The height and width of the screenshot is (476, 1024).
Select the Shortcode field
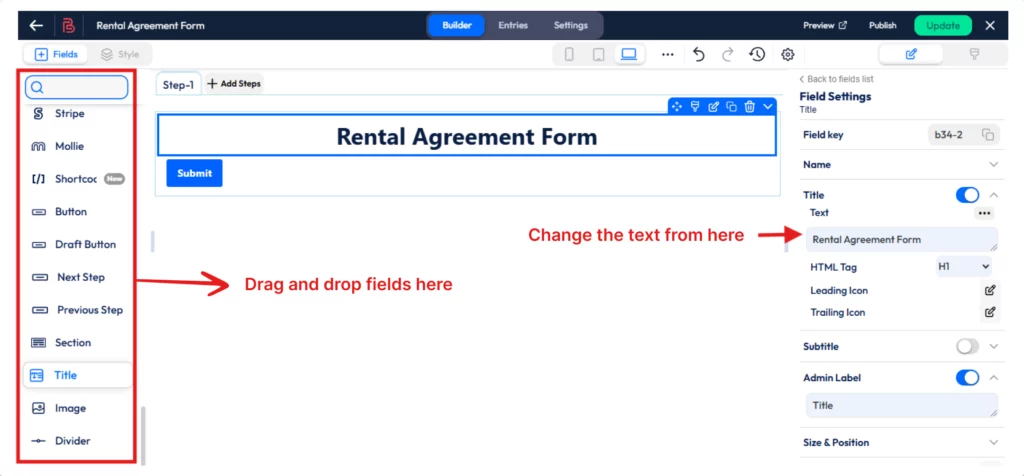(76, 179)
